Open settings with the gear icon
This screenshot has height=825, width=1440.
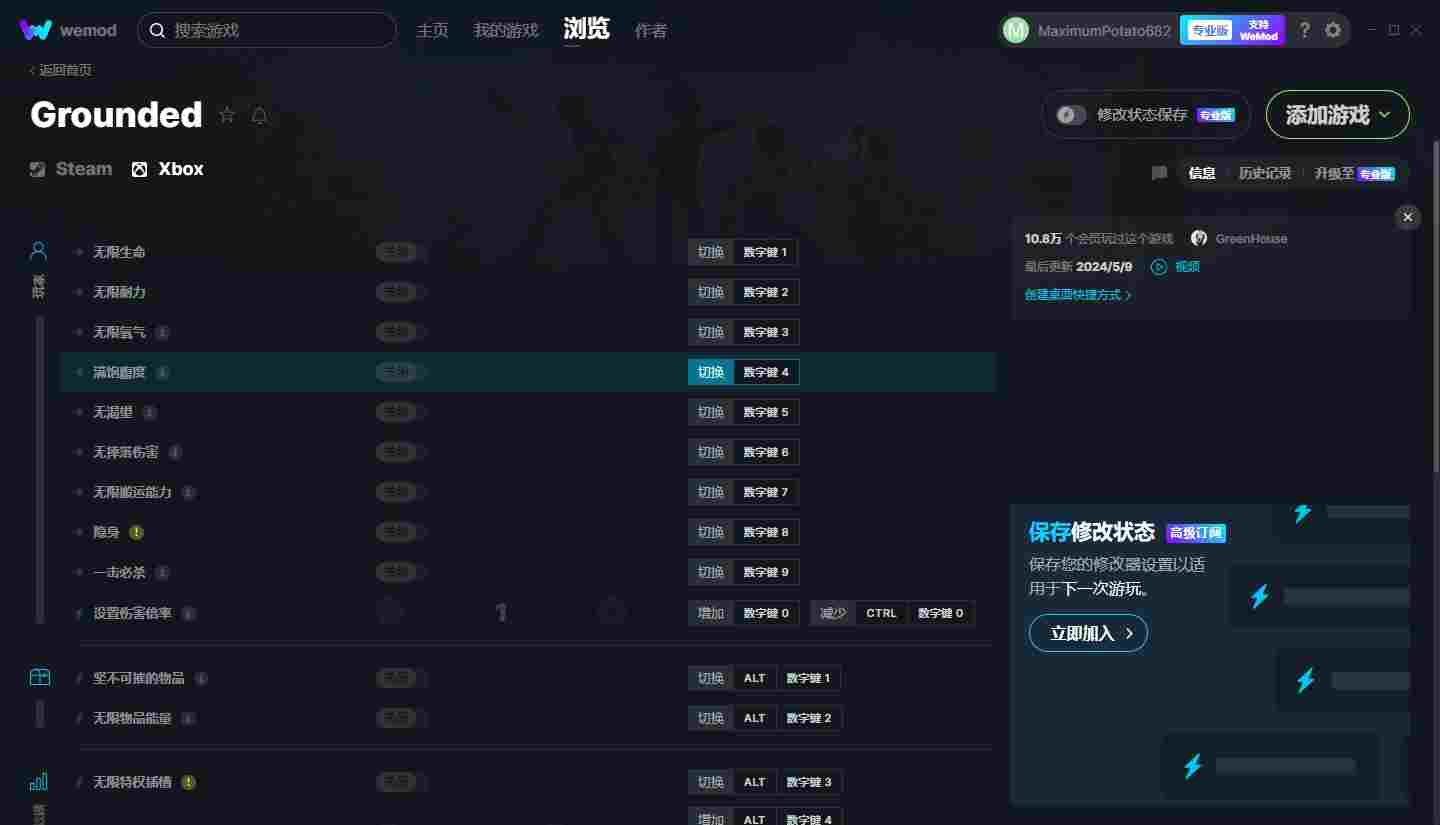coord(1333,30)
